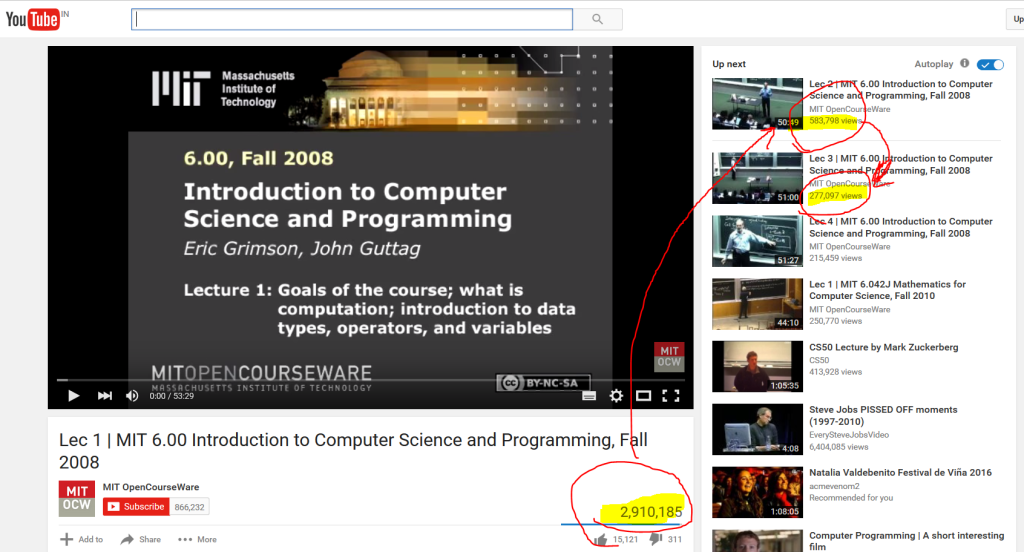Click the CC BY-NC-SA license badge
1024x552 pixels.
tap(543, 383)
